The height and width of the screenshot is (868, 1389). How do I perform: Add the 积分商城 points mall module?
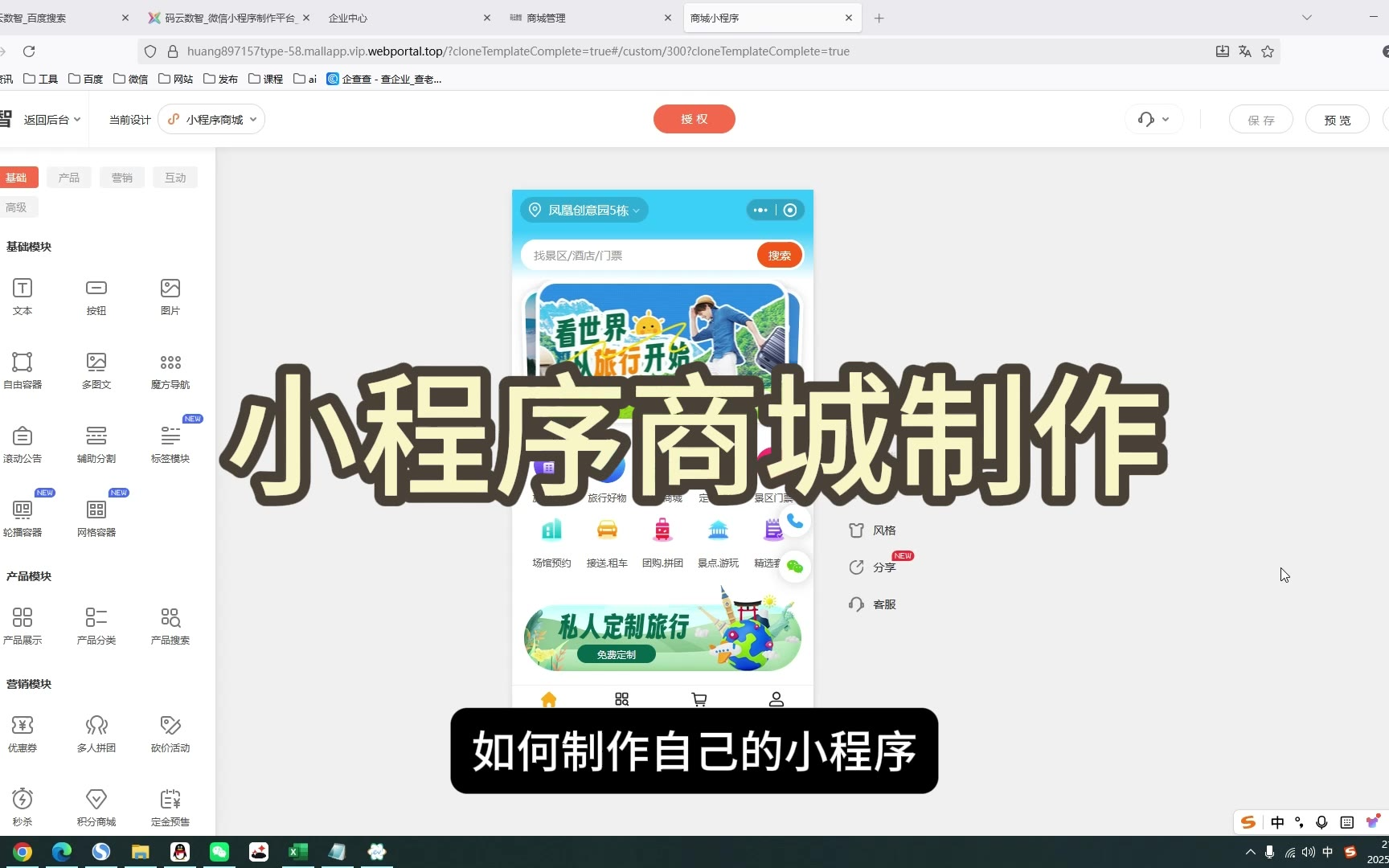pyautogui.click(x=96, y=807)
